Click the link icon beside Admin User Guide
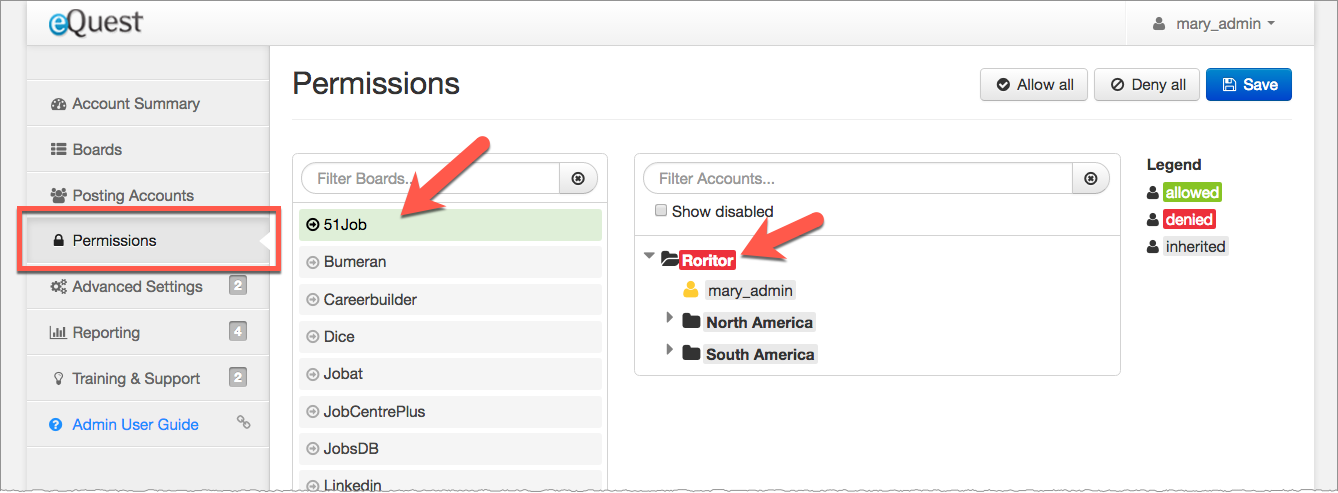Image resolution: width=1338 pixels, height=493 pixels. (243, 423)
